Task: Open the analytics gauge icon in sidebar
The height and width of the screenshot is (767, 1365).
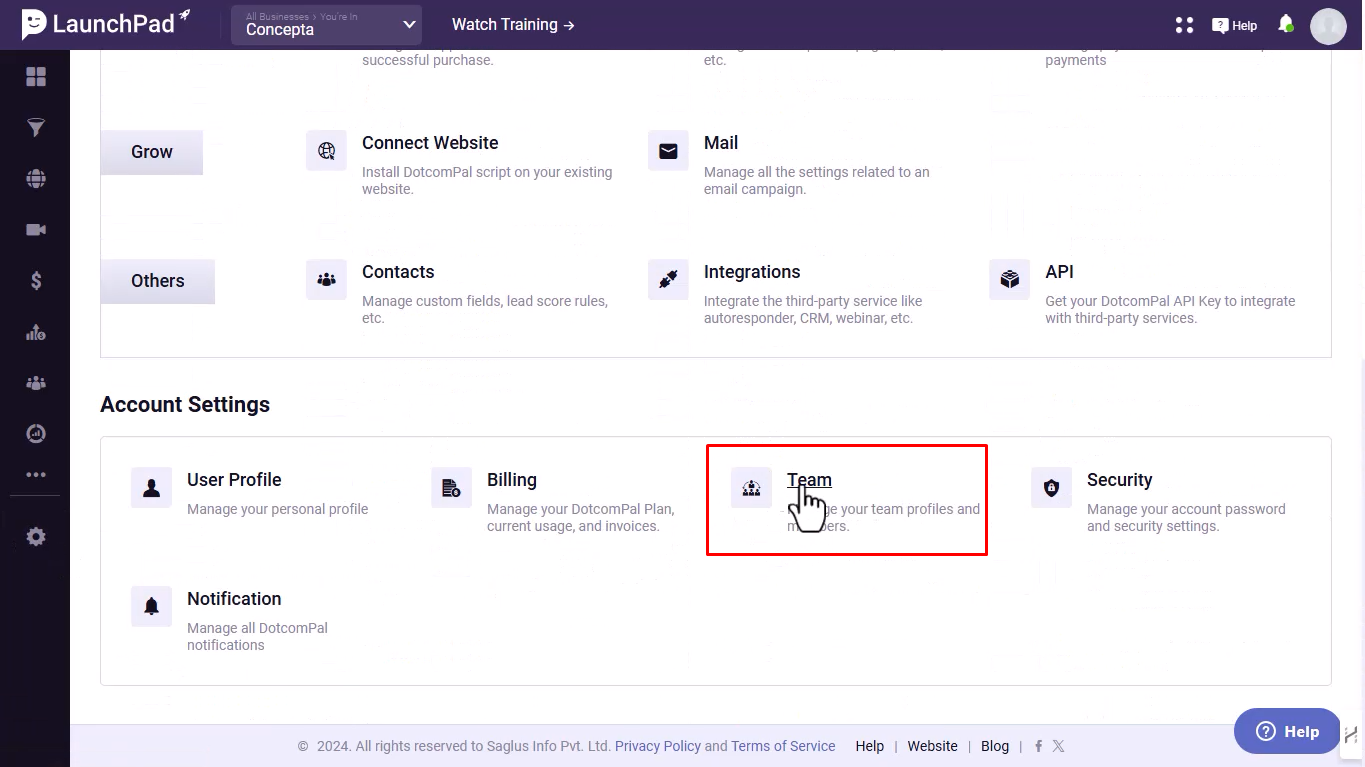Action: (x=36, y=434)
